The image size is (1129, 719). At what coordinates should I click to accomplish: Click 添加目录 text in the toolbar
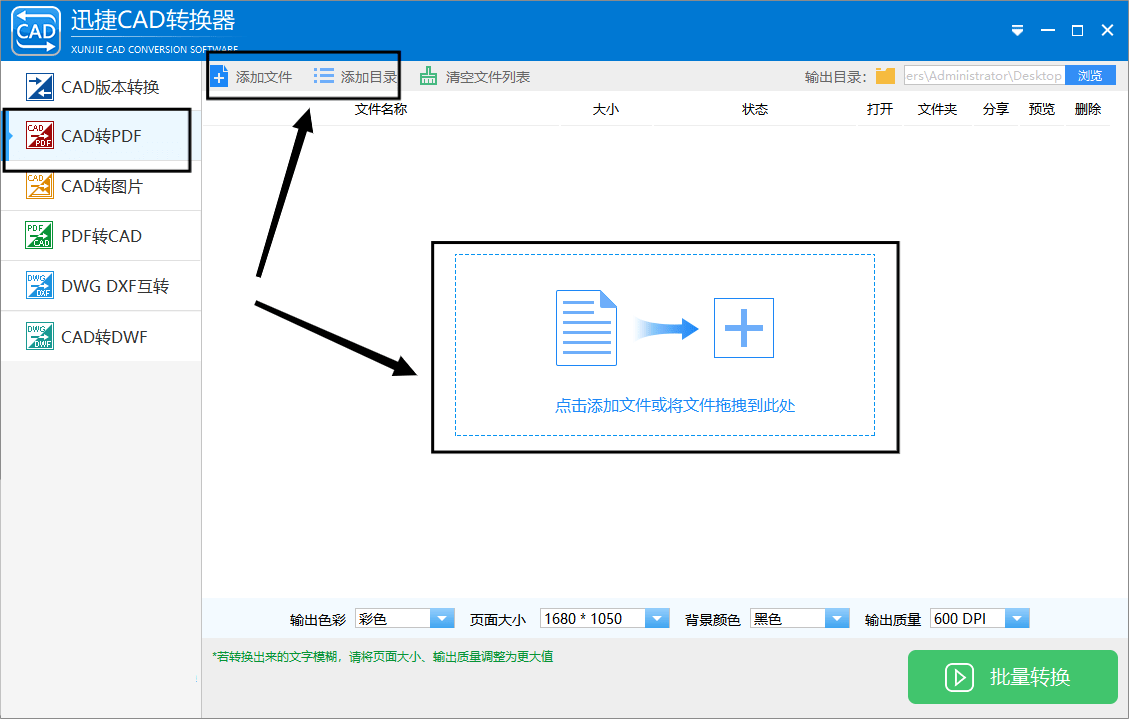point(369,77)
